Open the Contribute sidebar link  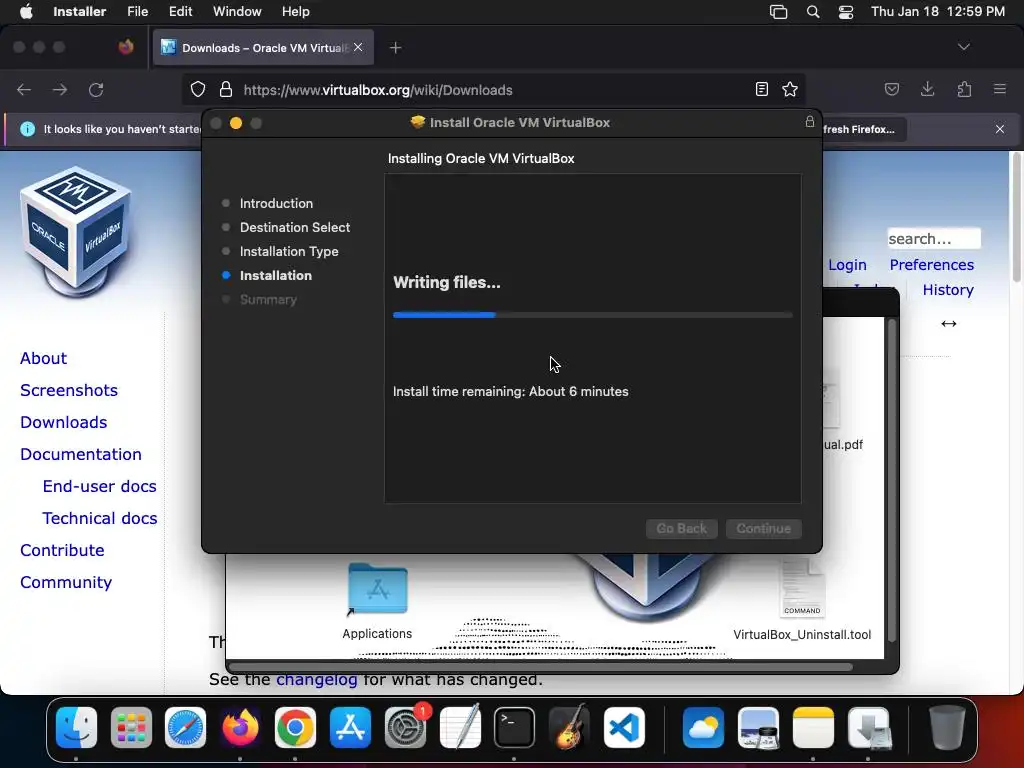click(x=62, y=551)
